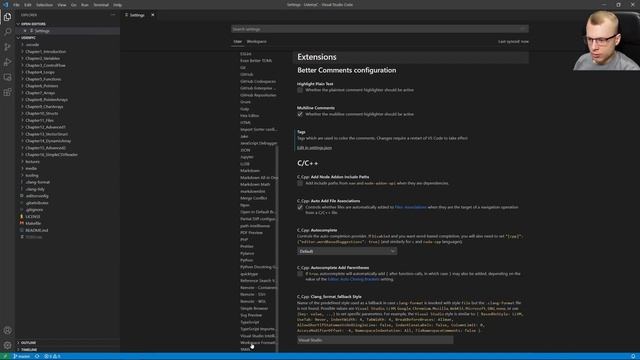This screenshot has width=640, height=360.
Task: Select Hex Editor in the settings categories
Action: click(249, 116)
